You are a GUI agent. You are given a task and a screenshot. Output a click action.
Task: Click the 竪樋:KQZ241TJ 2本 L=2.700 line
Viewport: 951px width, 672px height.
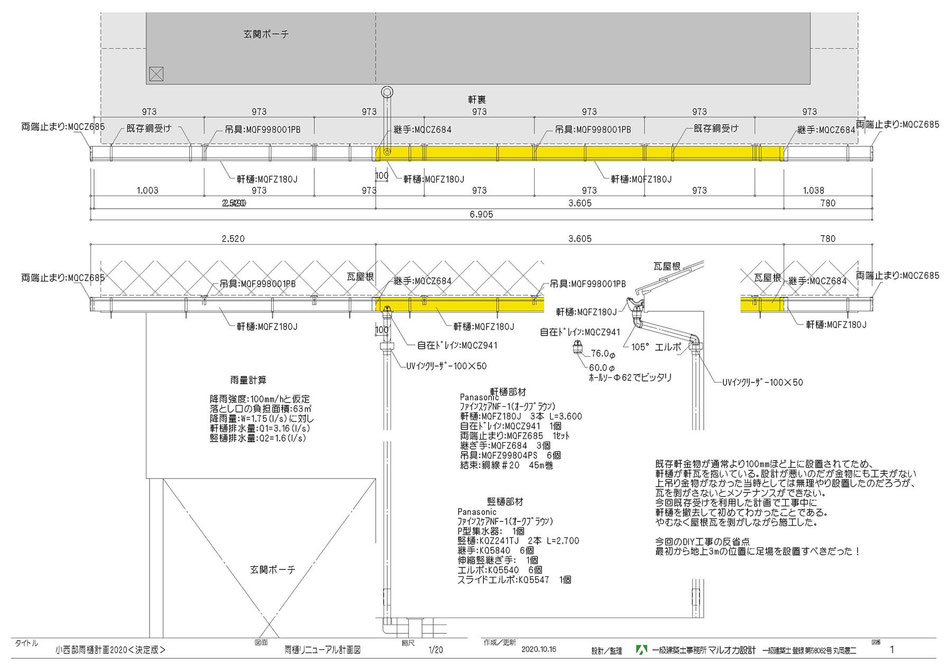[519, 540]
